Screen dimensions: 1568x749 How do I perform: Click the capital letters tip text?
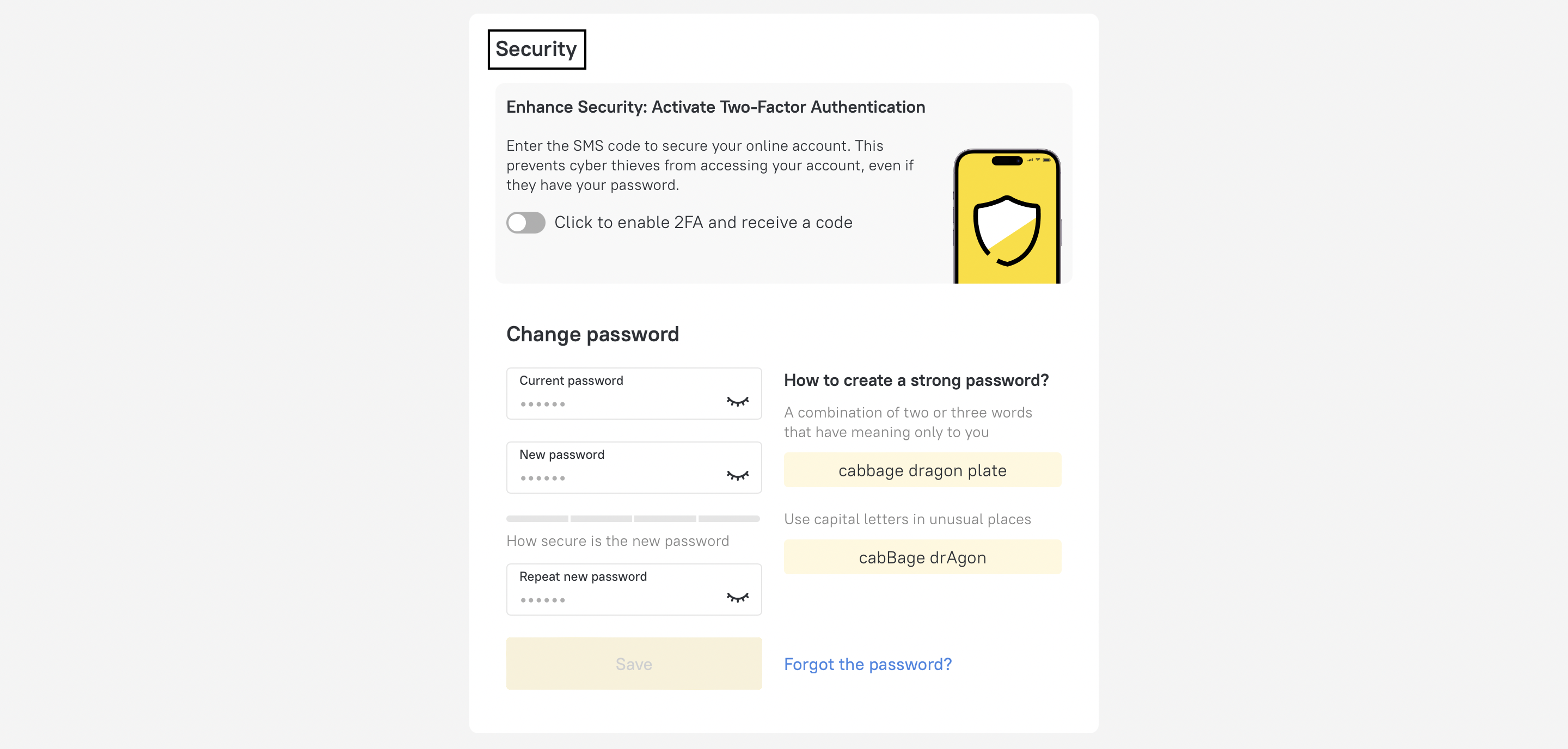907,519
